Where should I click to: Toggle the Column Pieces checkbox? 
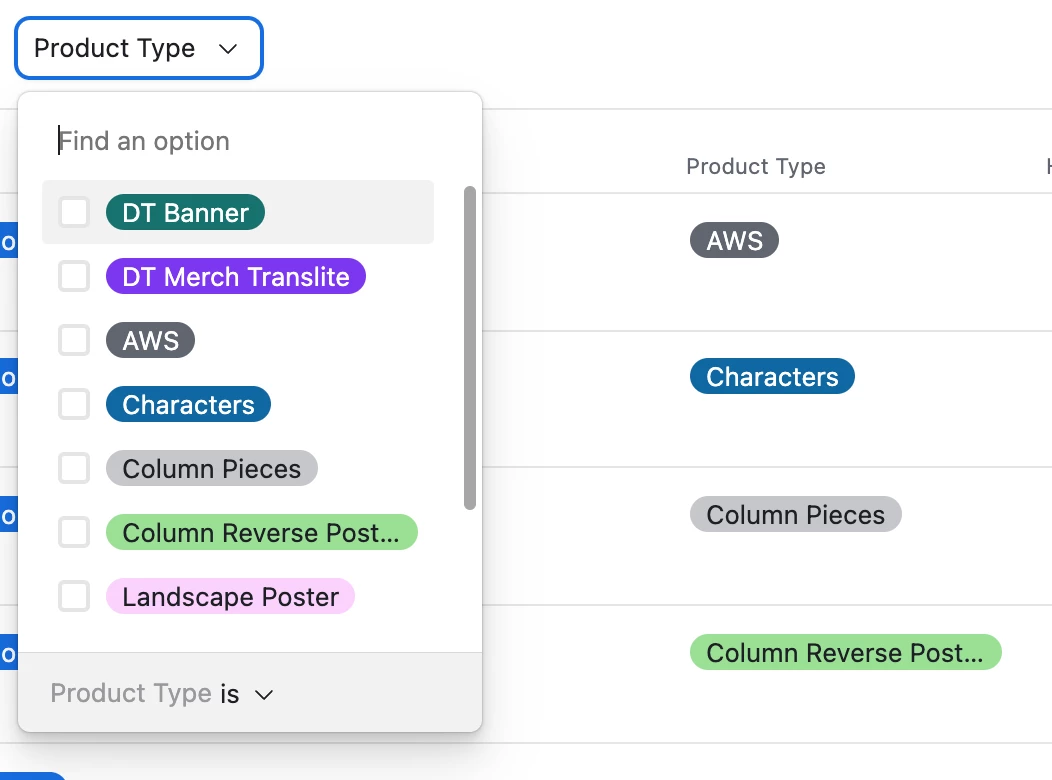(x=74, y=469)
